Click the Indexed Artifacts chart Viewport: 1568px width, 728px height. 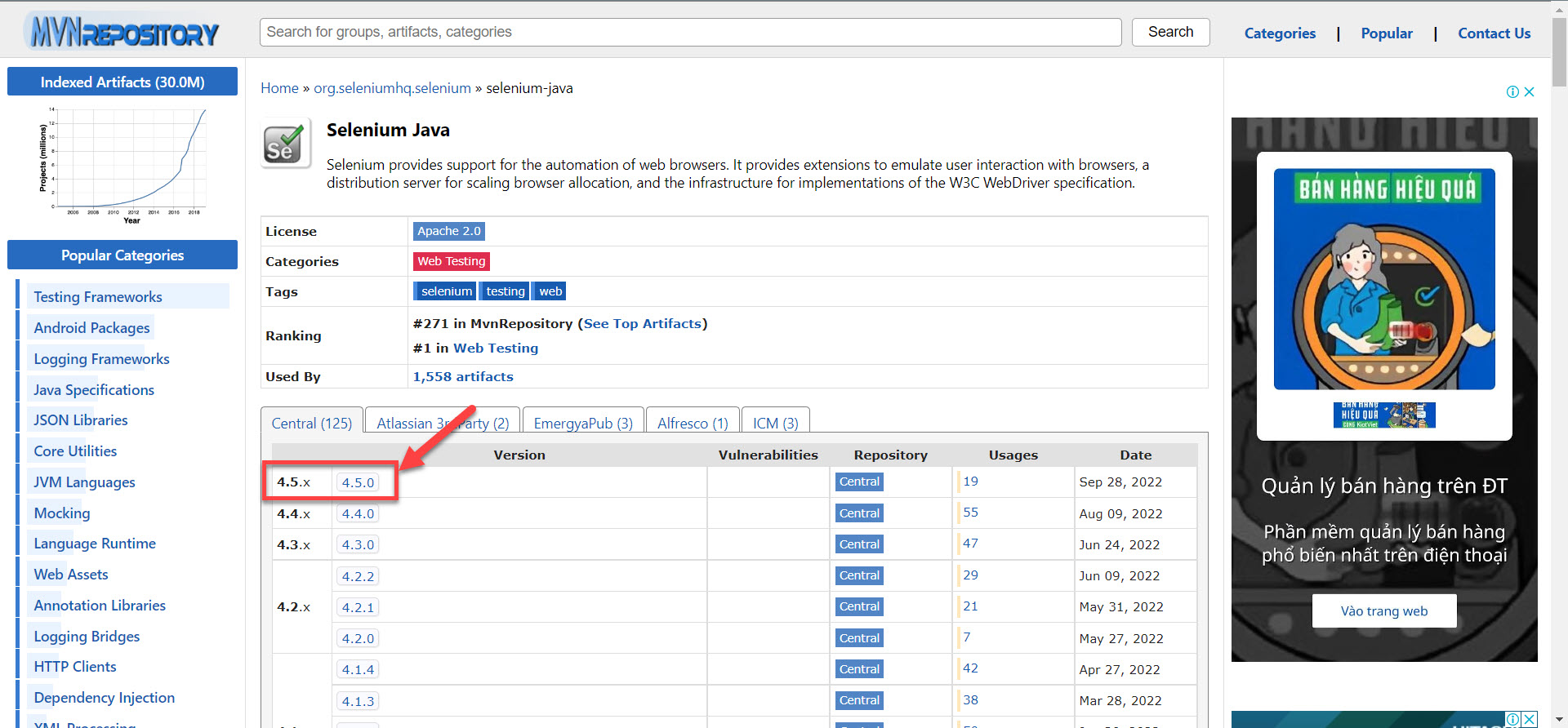122,165
